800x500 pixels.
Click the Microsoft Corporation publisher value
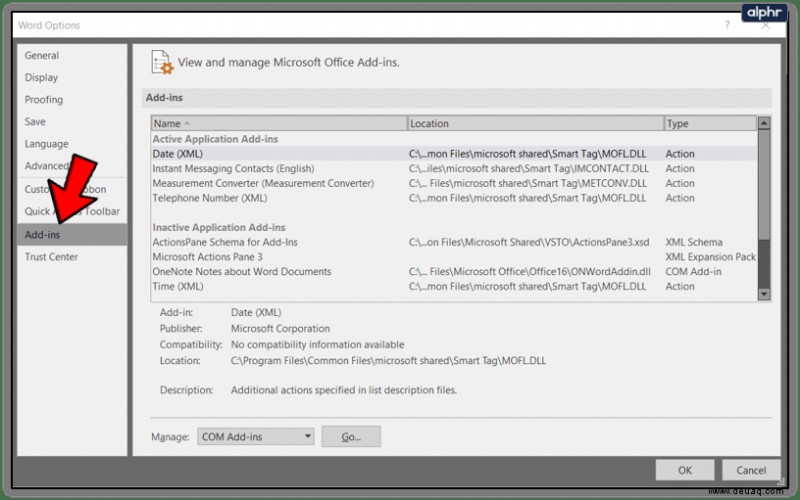point(280,329)
